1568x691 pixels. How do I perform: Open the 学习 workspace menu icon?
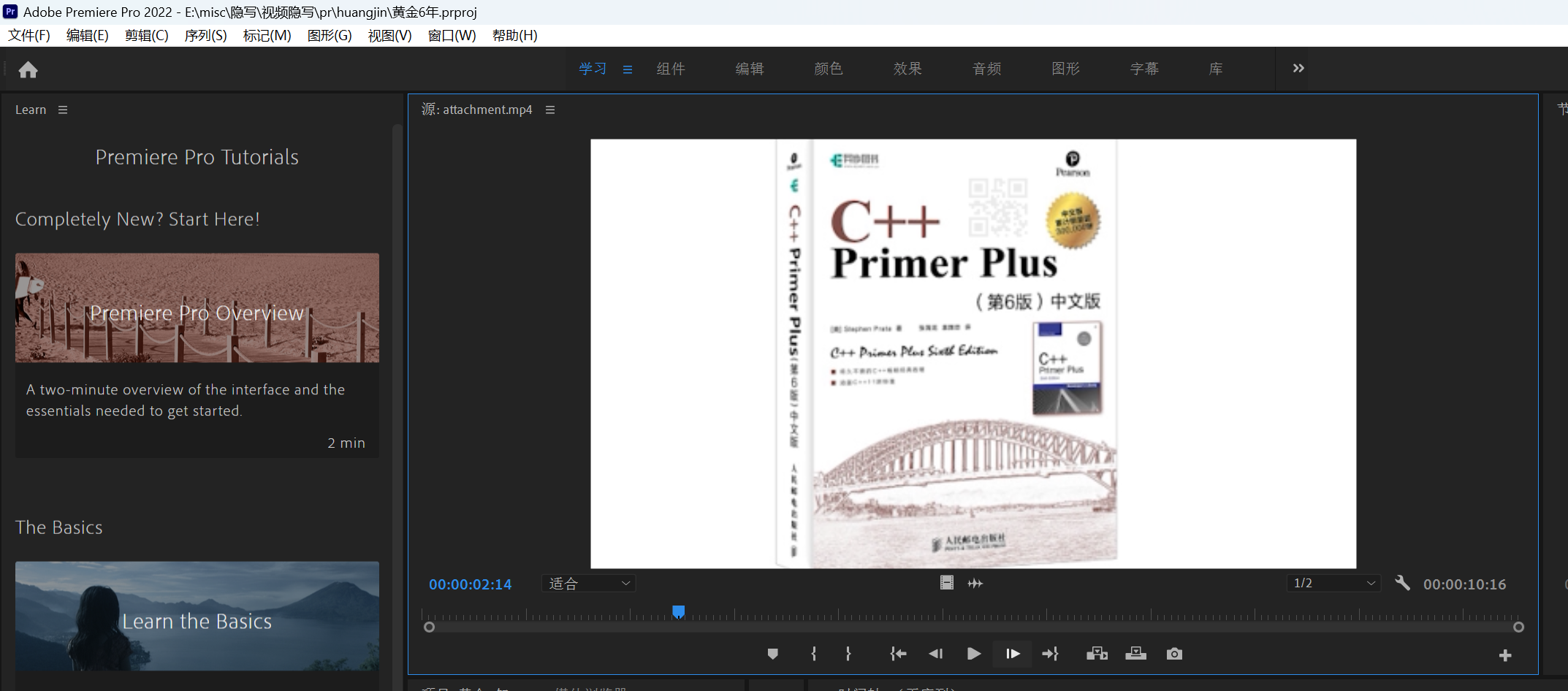(627, 69)
